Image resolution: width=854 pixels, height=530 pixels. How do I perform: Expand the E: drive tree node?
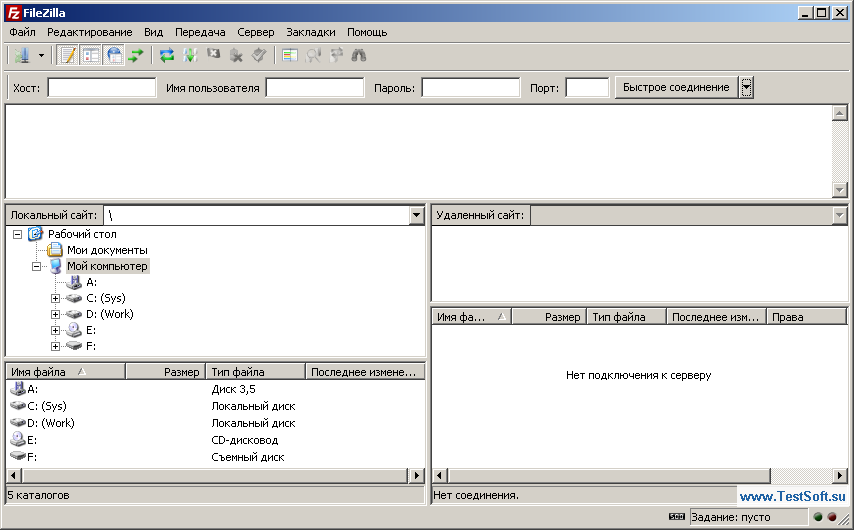(x=56, y=331)
